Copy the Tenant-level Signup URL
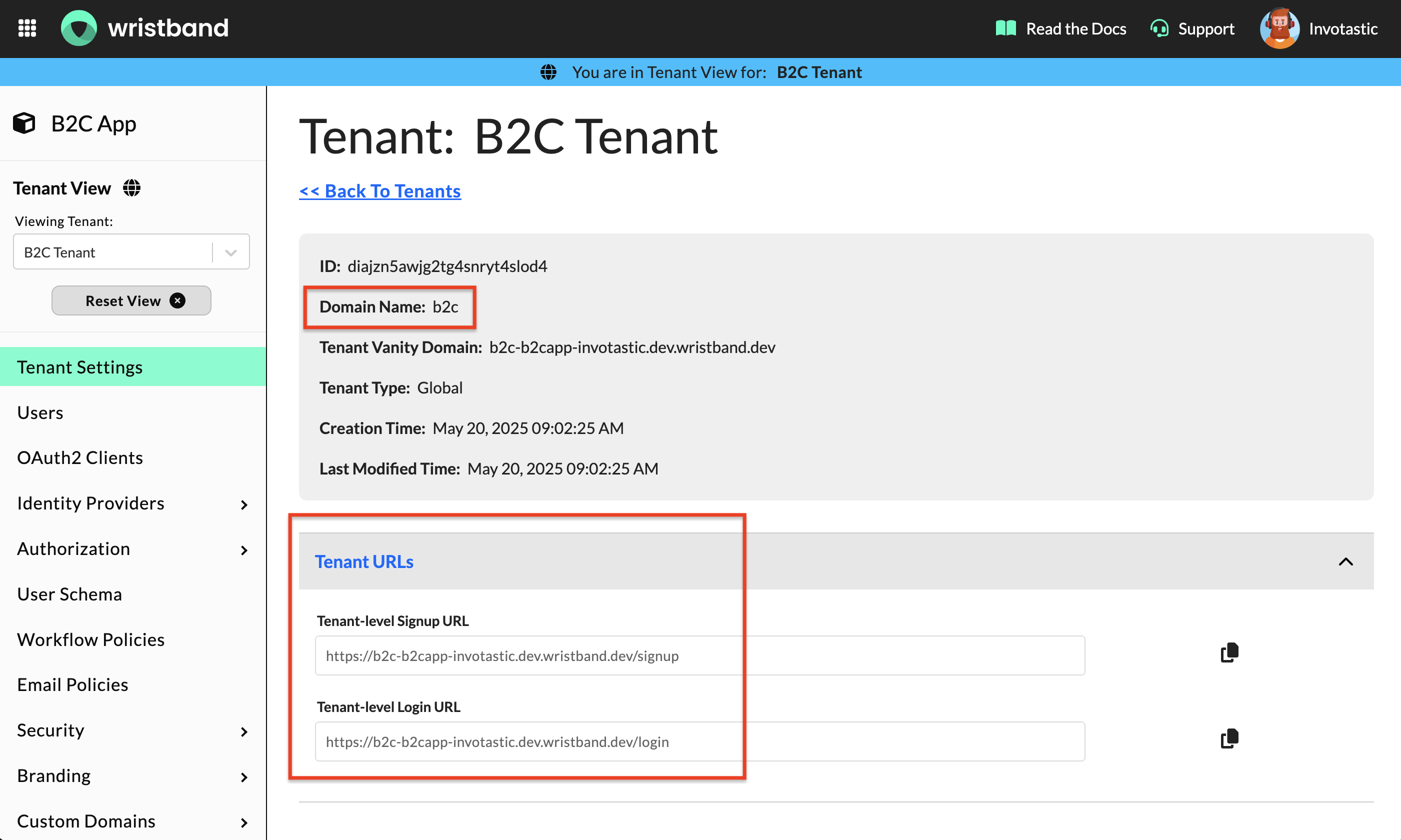 click(x=1229, y=652)
